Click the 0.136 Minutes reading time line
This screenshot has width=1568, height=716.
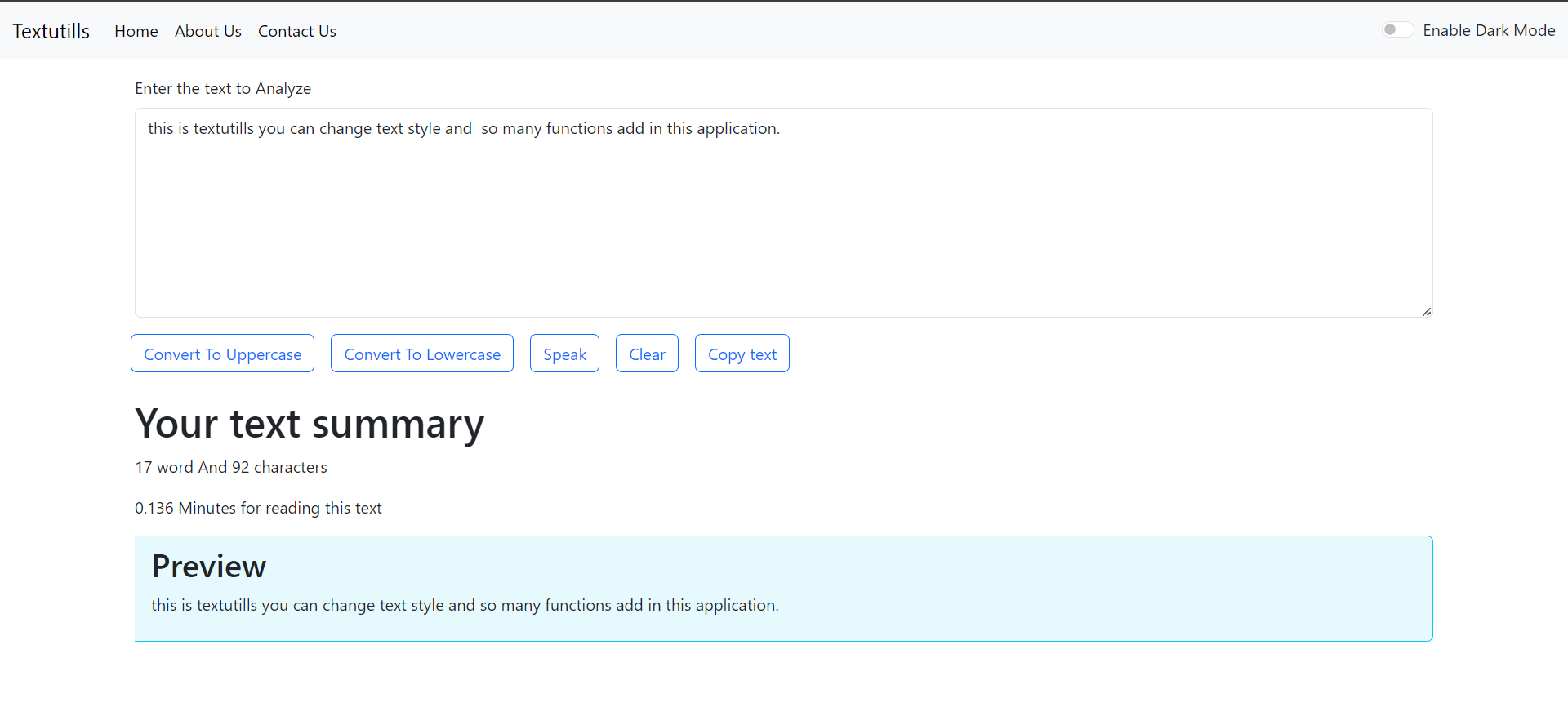click(x=258, y=508)
